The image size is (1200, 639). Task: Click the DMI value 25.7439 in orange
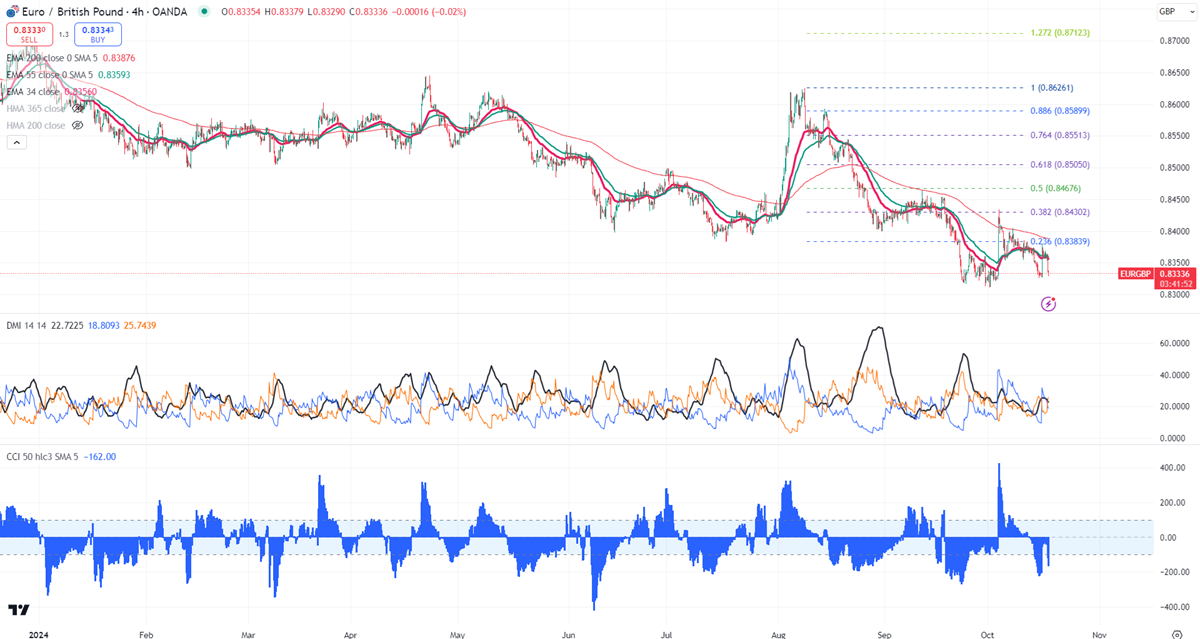pos(138,325)
